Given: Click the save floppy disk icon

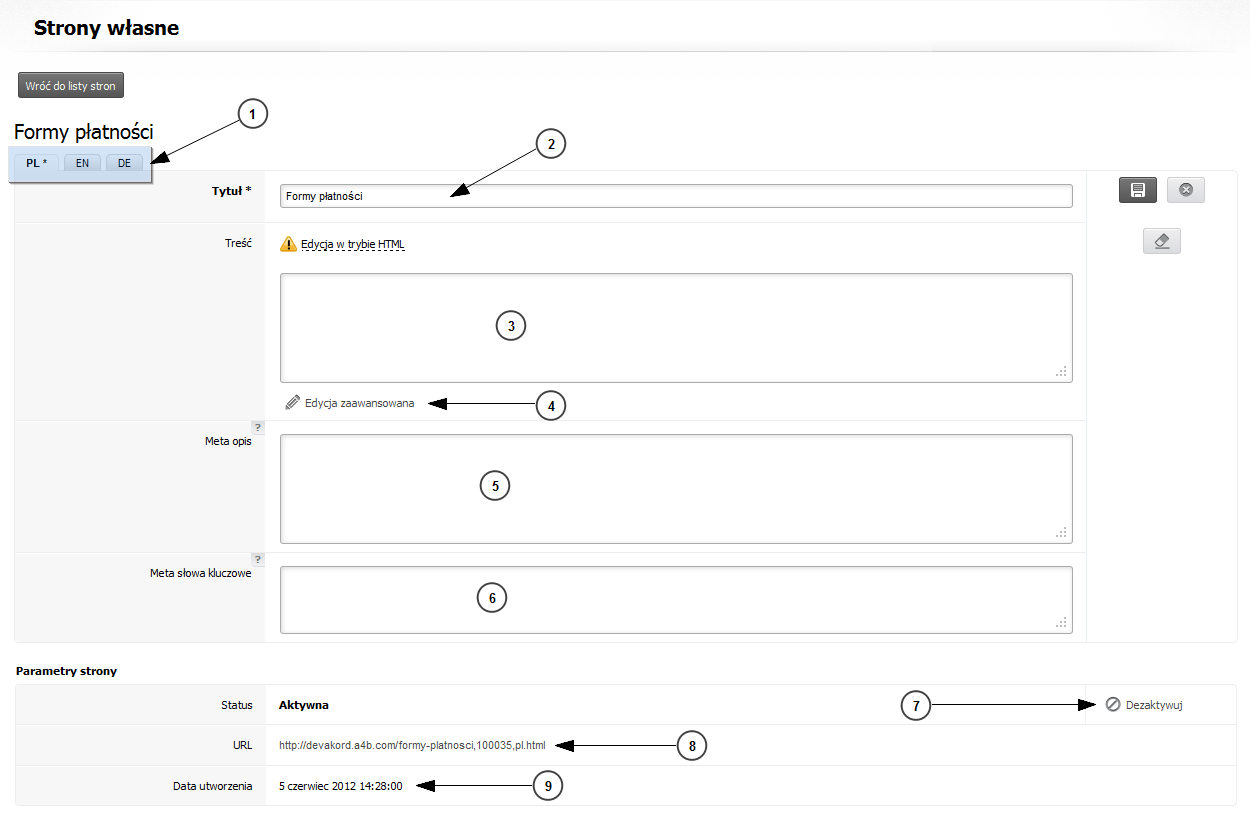Looking at the screenshot, I should 1137,190.
